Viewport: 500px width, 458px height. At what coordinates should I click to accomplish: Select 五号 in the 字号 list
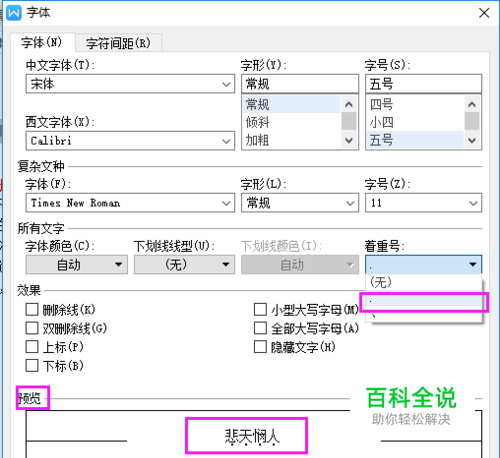(415, 140)
